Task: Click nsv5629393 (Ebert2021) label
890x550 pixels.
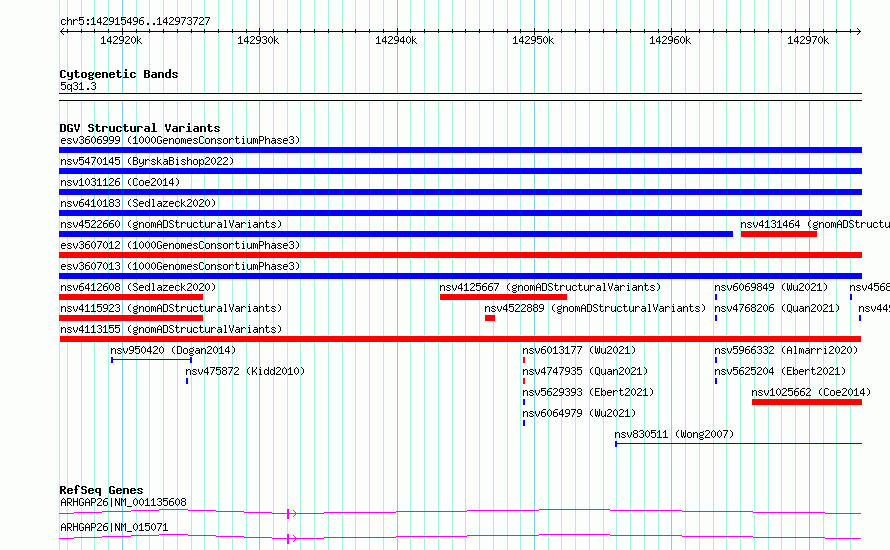Action: click(x=588, y=392)
